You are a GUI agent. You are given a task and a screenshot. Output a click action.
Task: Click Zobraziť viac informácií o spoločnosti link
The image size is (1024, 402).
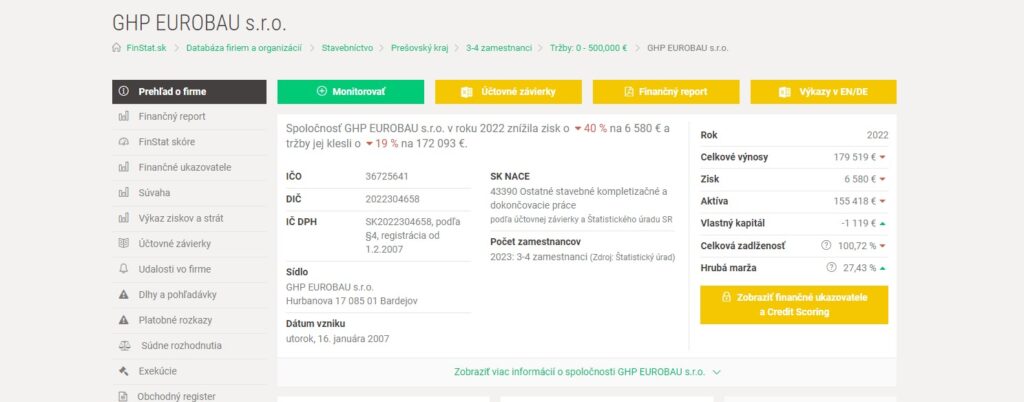tap(580, 372)
